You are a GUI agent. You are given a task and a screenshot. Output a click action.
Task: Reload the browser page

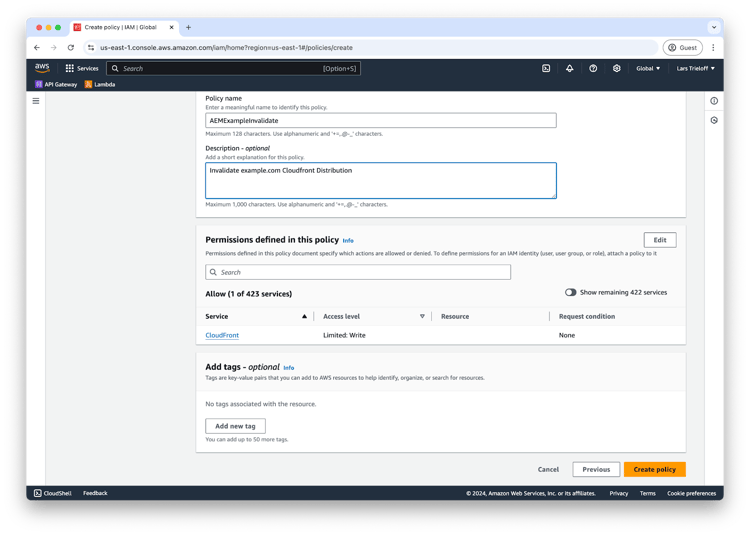click(x=71, y=47)
